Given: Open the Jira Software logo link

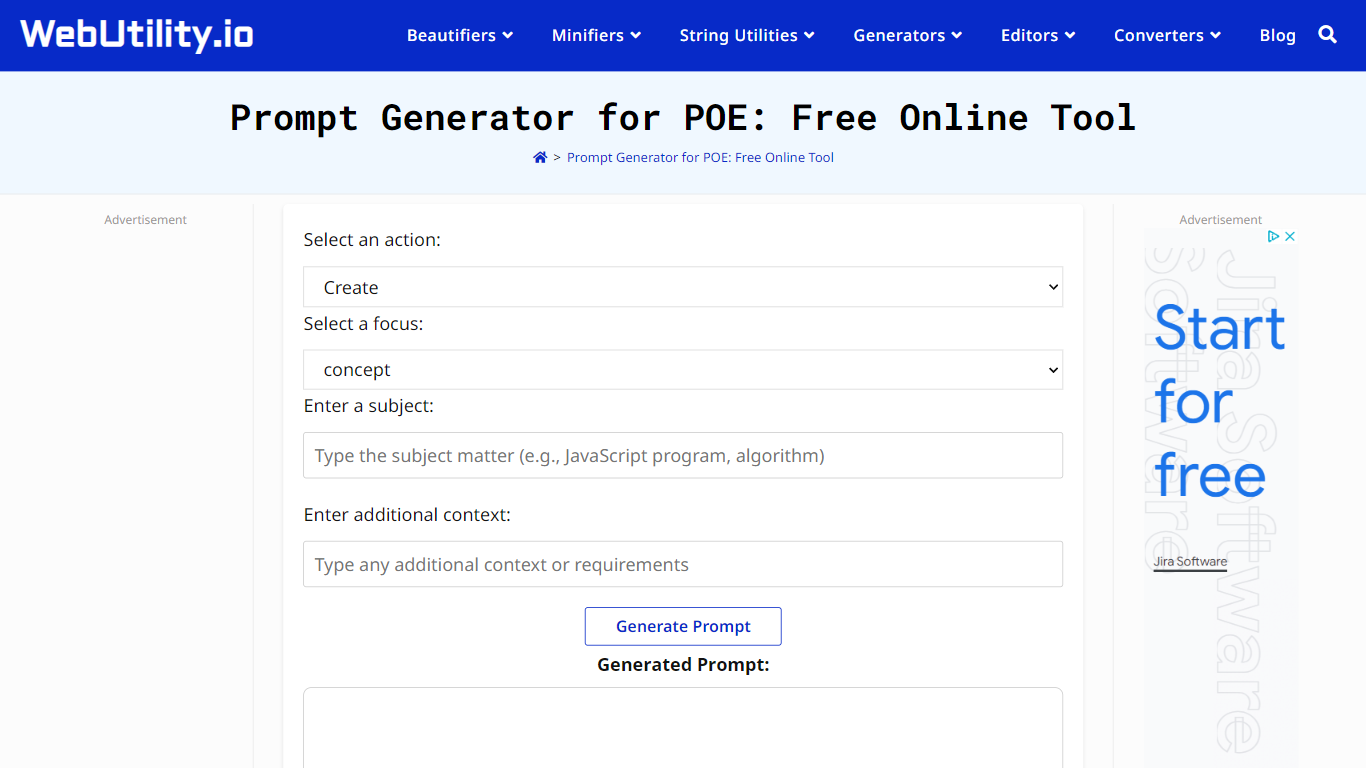Looking at the screenshot, I should (x=1190, y=562).
